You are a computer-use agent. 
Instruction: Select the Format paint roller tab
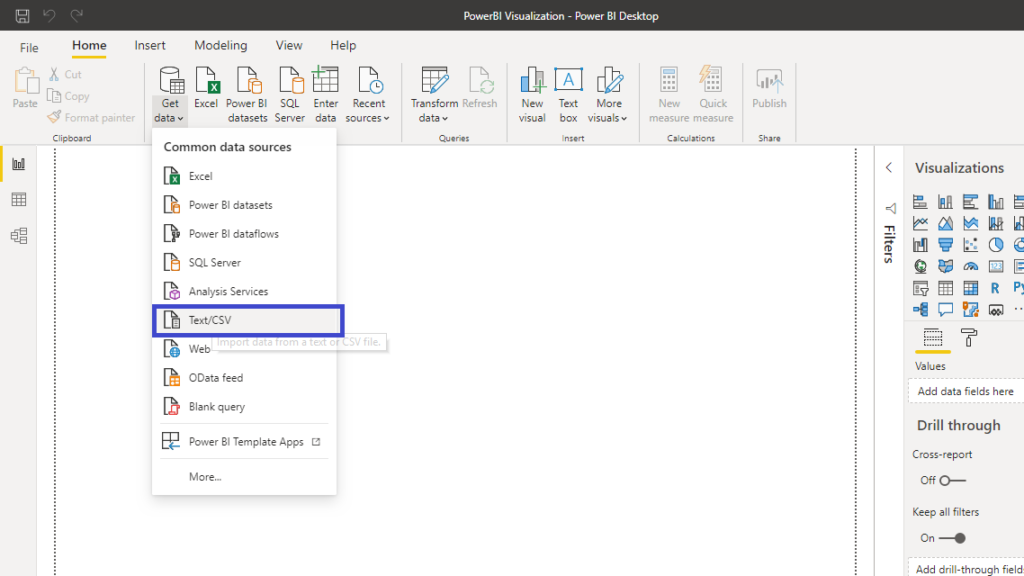point(969,338)
